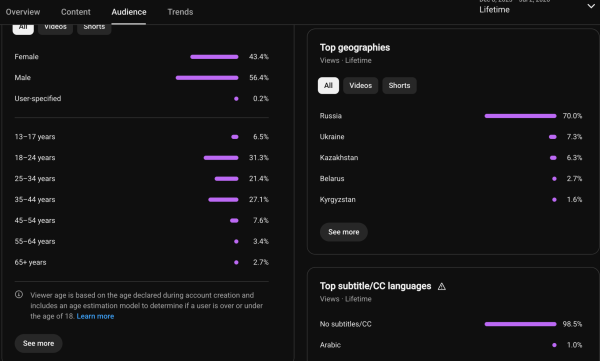
Task: Click the 0.2% User-specified value
Action: [261, 98]
